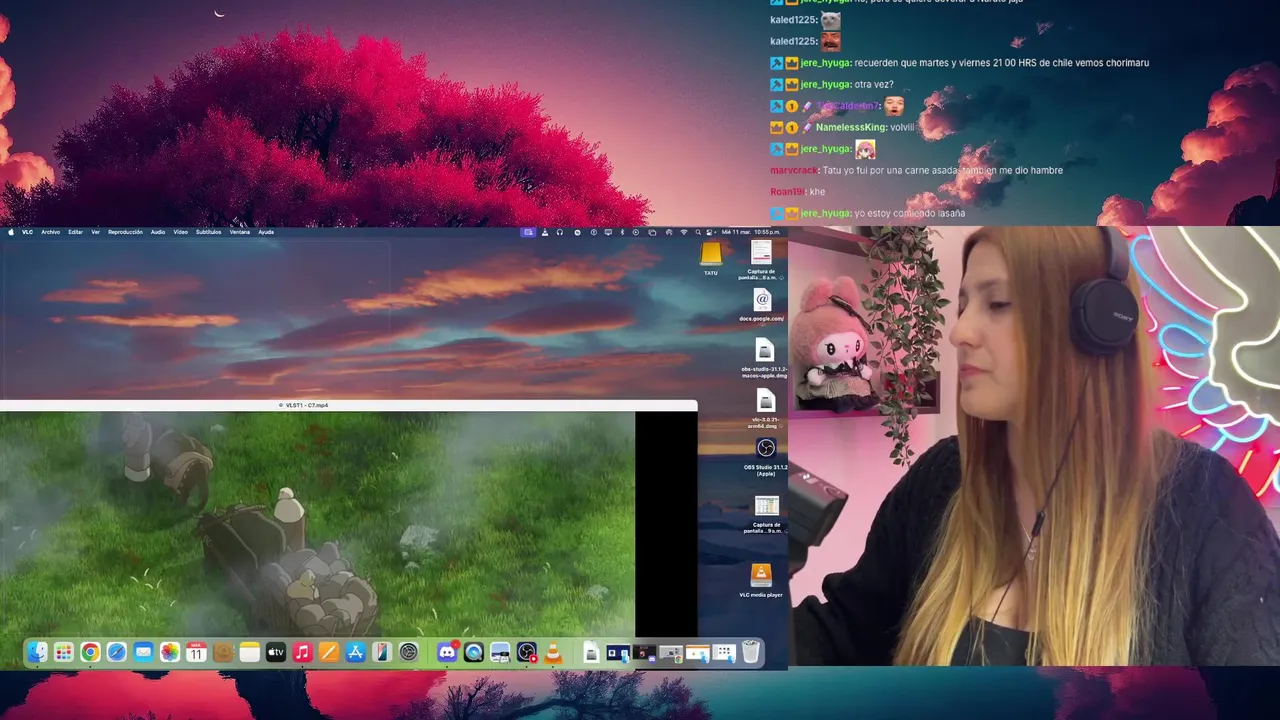Open the Notes app in the Dock

(x=249, y=653)
